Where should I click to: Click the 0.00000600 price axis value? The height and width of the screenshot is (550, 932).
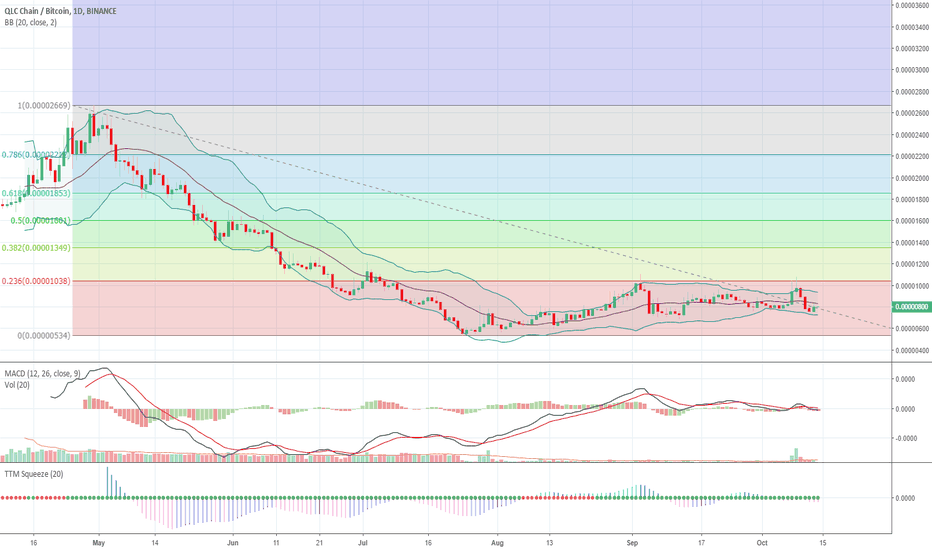912,329
